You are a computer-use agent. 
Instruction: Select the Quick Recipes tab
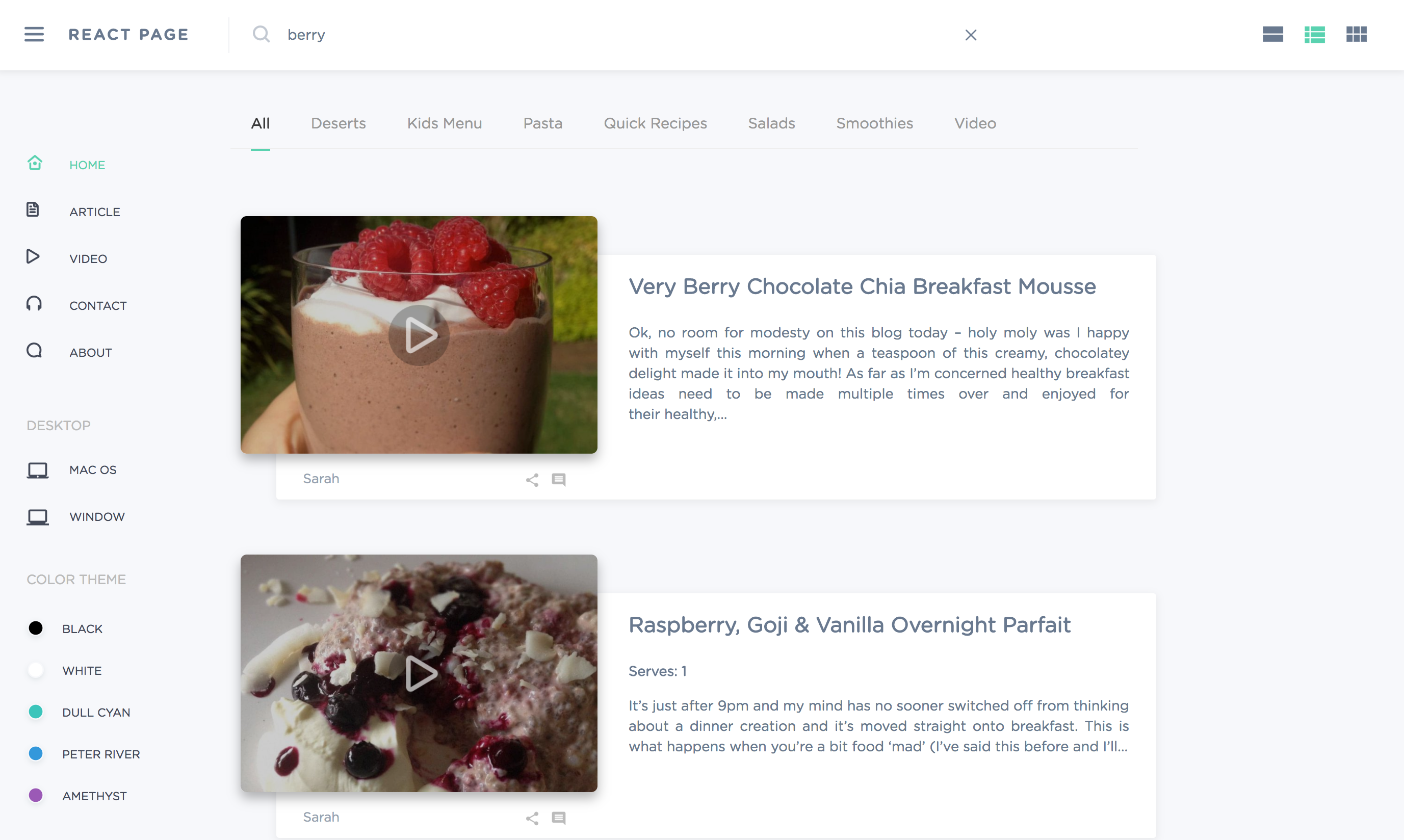point(655,123)
